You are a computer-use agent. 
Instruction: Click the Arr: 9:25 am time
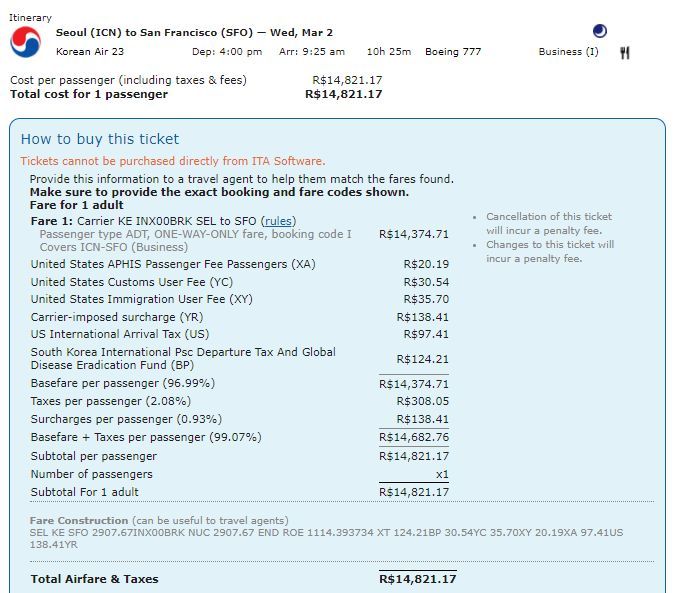click(x=312, y=52)
